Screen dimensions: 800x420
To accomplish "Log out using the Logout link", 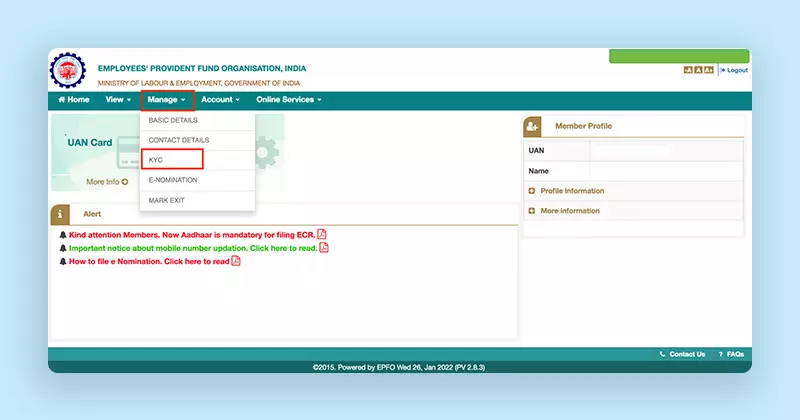I will click(735, 70).
